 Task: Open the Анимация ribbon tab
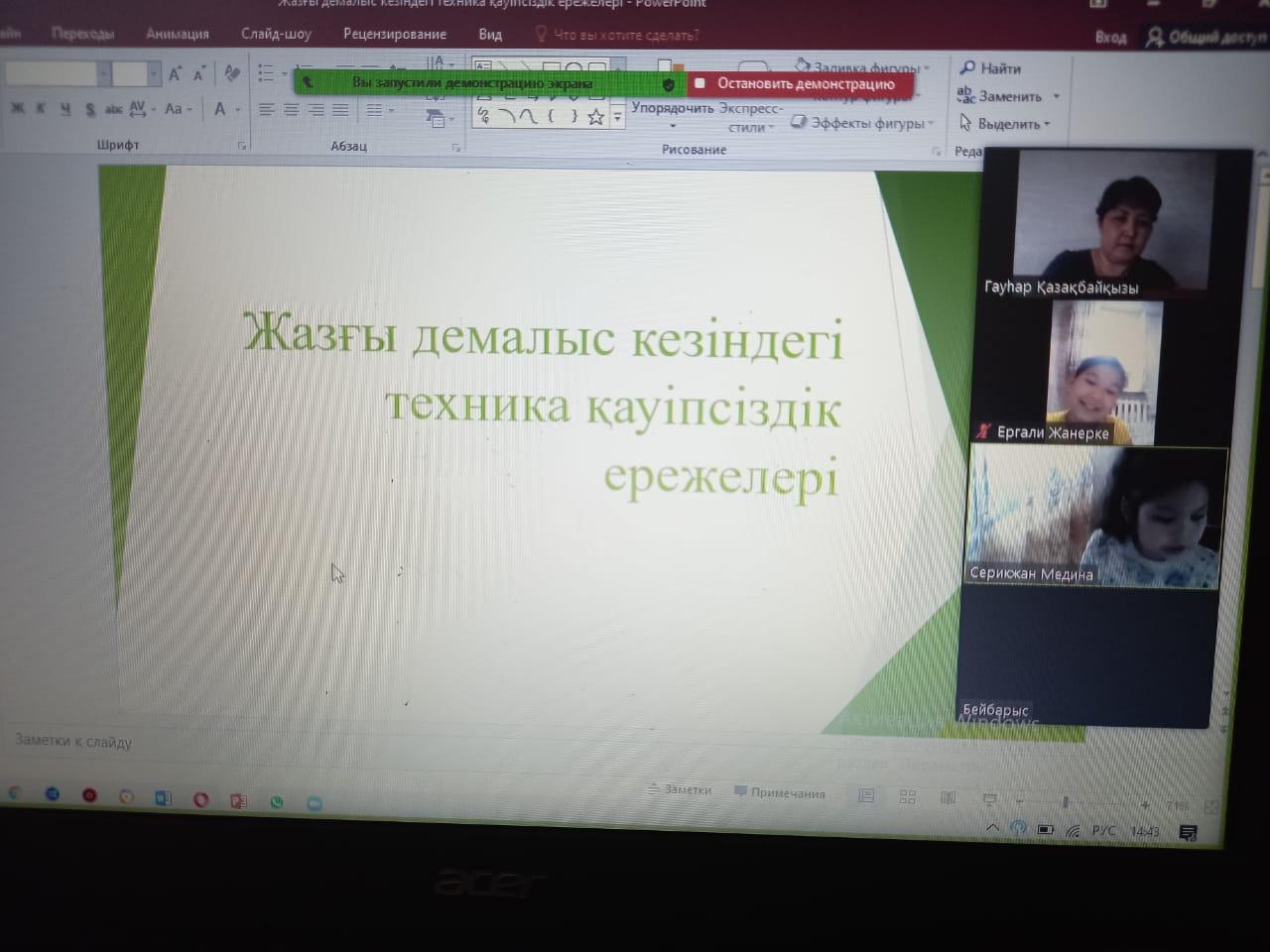click(x=178, y=34)
